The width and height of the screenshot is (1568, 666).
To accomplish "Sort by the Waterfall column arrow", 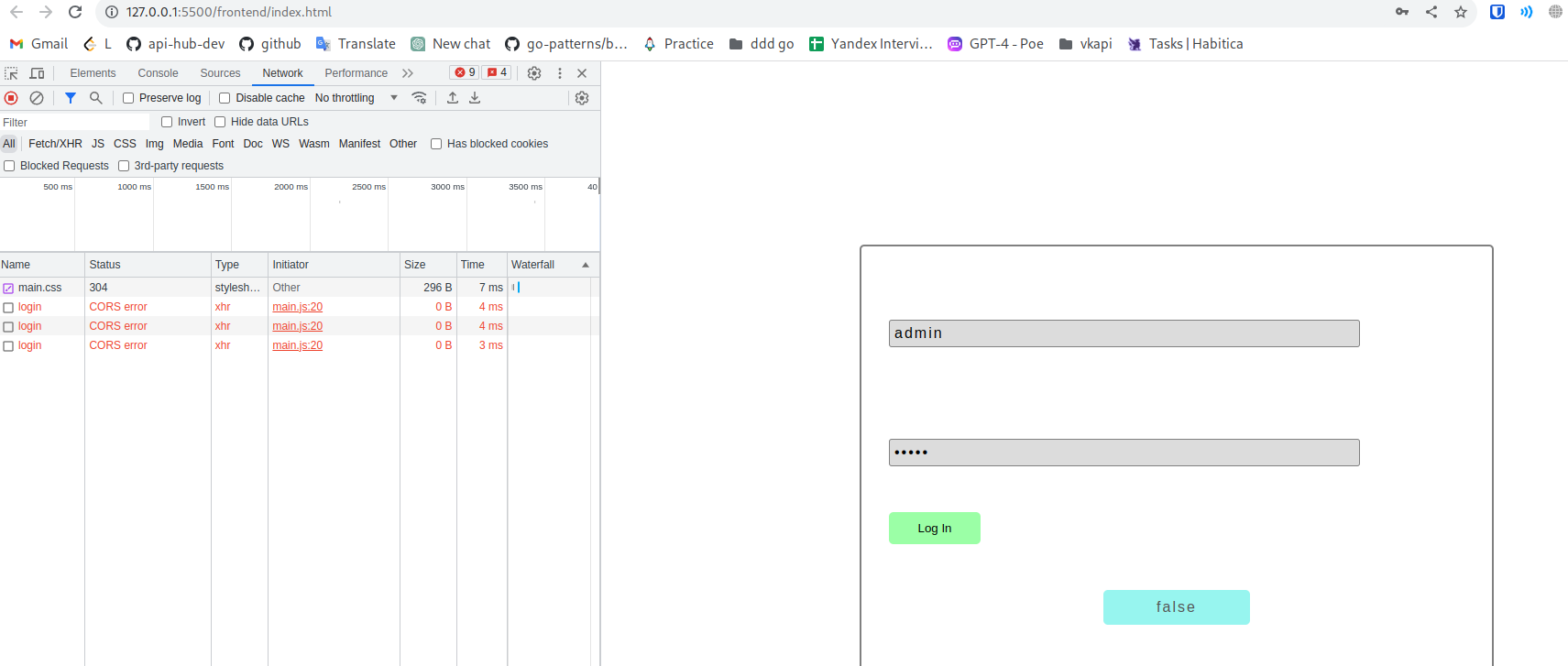I will tap(586, 265).
